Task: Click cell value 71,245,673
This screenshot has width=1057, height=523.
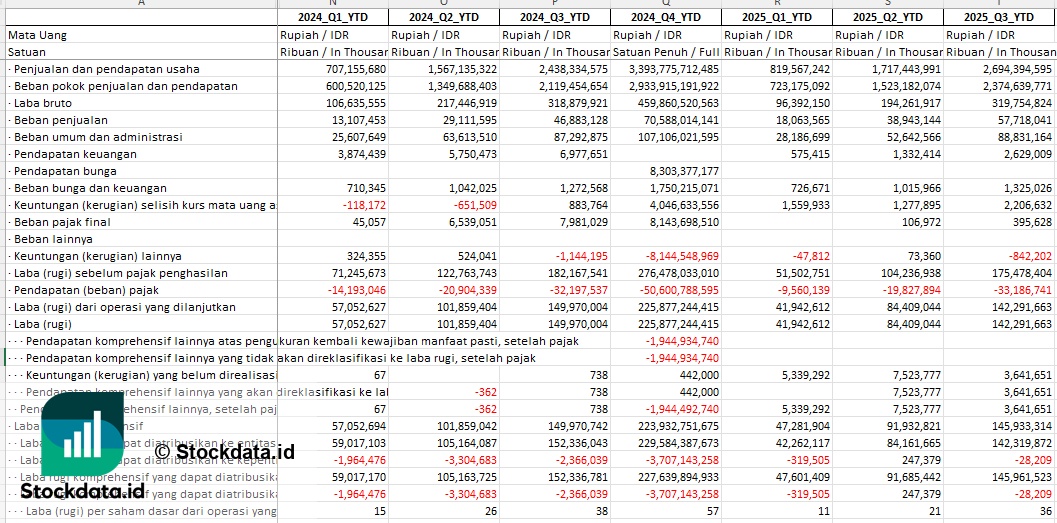Action: (359, 273)
